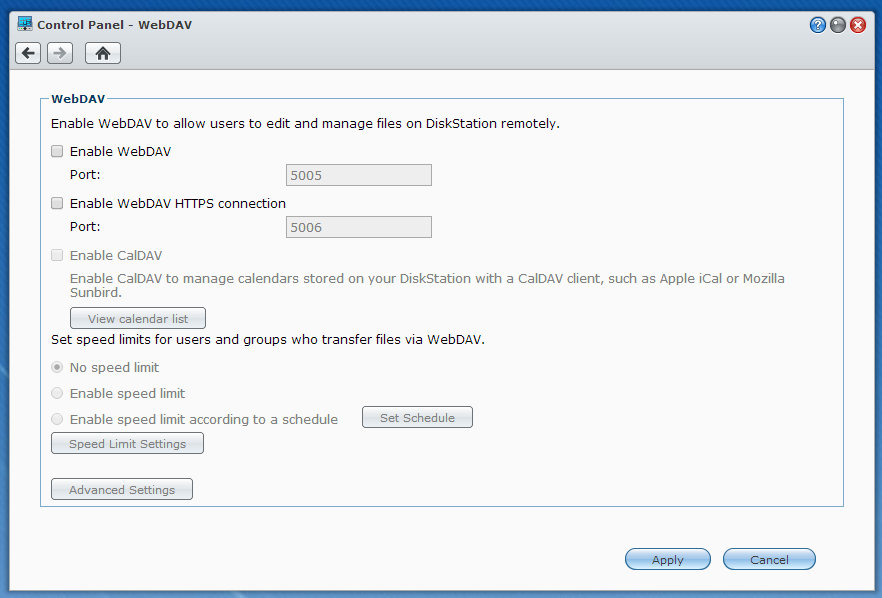Open Speed Limit Settings
The height and width of the screenshot is (598, 882).
click(x=127, y=443)
